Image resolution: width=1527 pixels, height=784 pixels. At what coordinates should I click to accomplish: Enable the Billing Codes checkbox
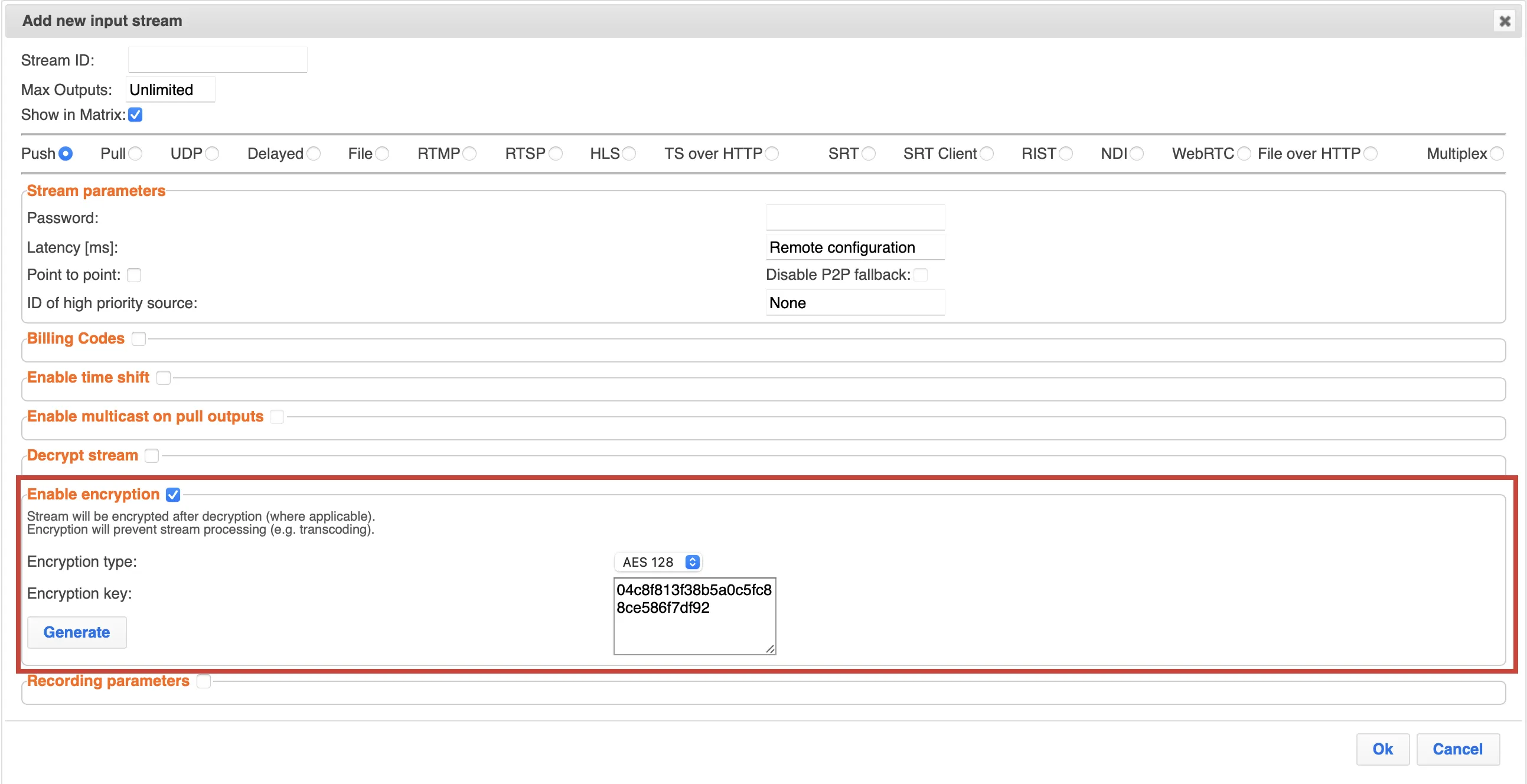(x=139, y=339)
